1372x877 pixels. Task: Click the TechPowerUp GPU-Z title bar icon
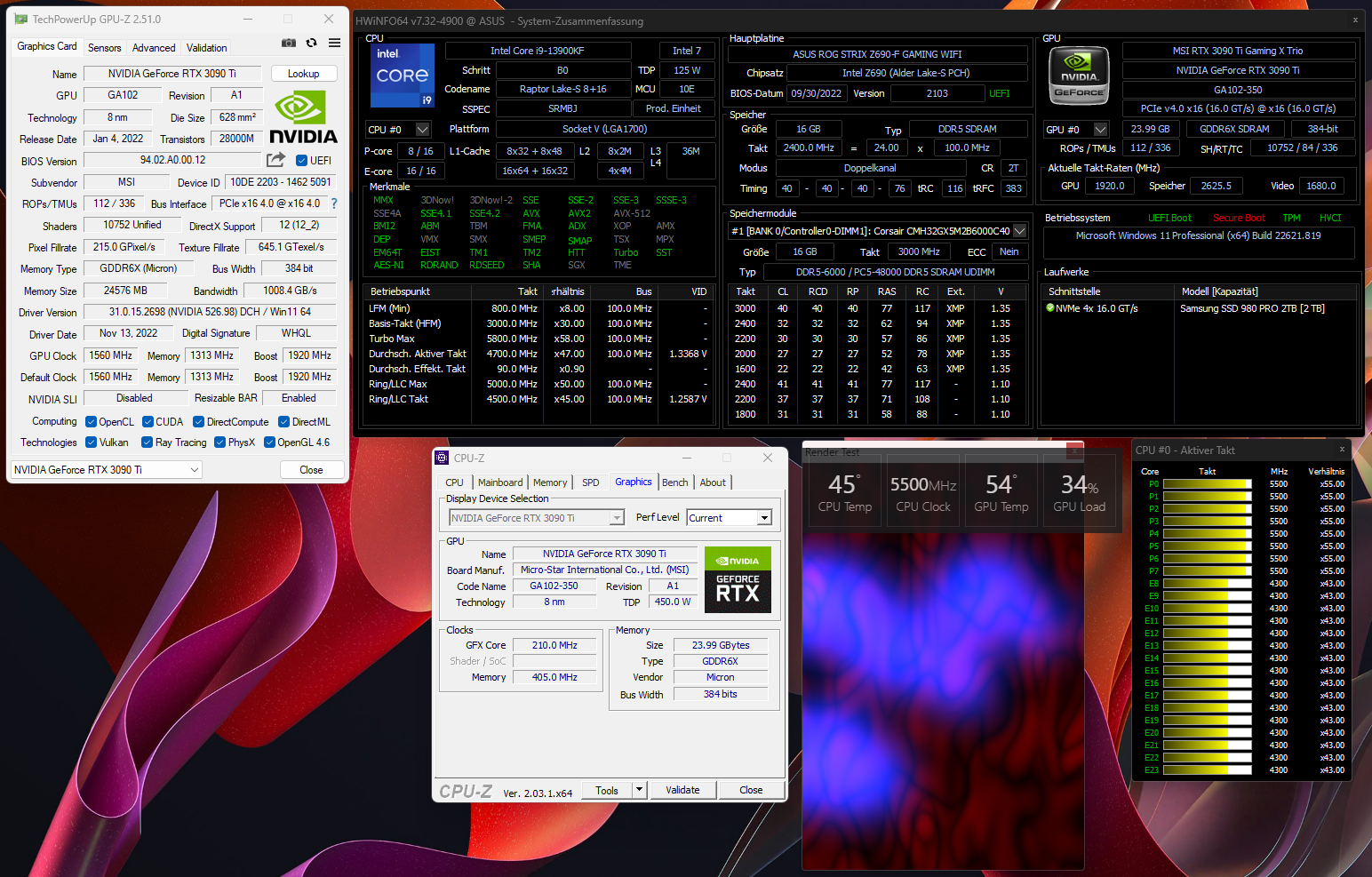pyautogui.click(x=21, y=19)
